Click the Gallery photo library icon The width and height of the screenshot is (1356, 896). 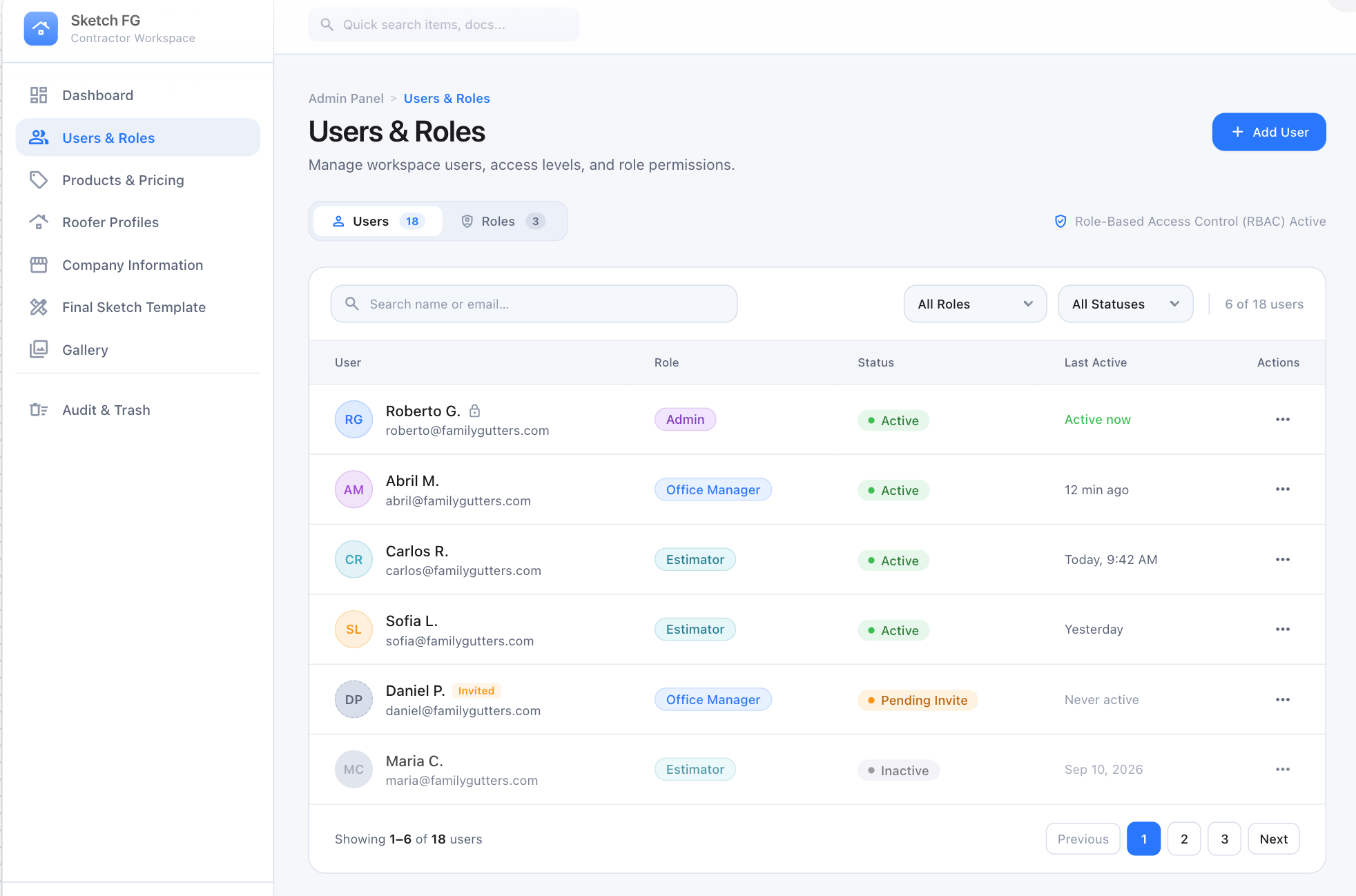[x=39, y=349]
